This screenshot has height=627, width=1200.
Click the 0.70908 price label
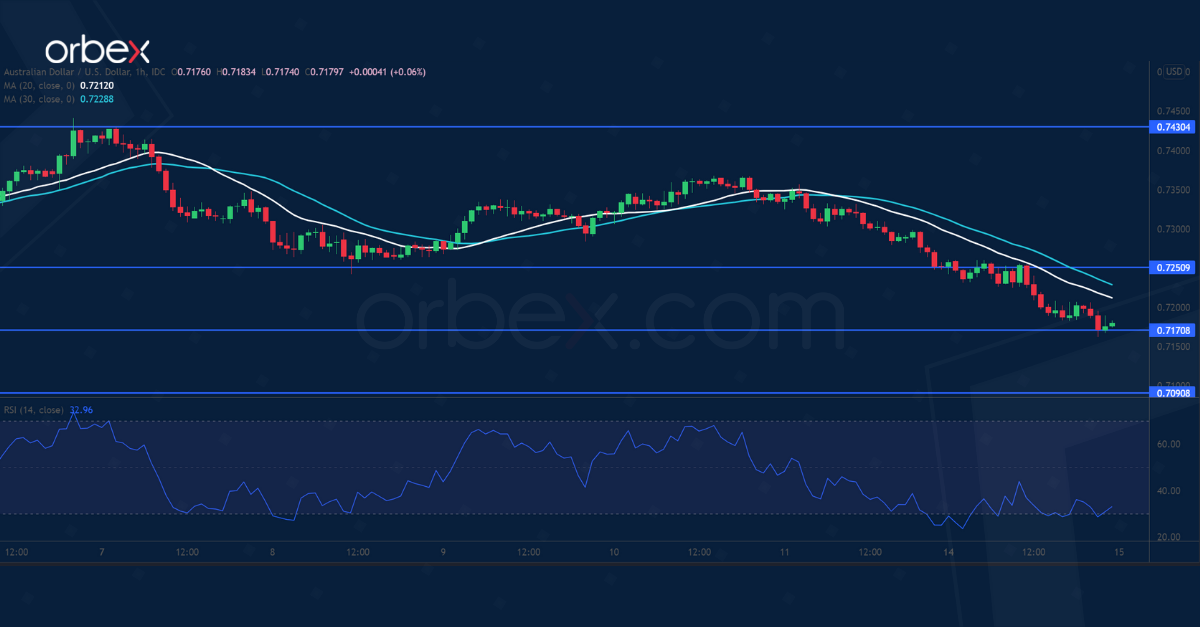point(1172,392)
